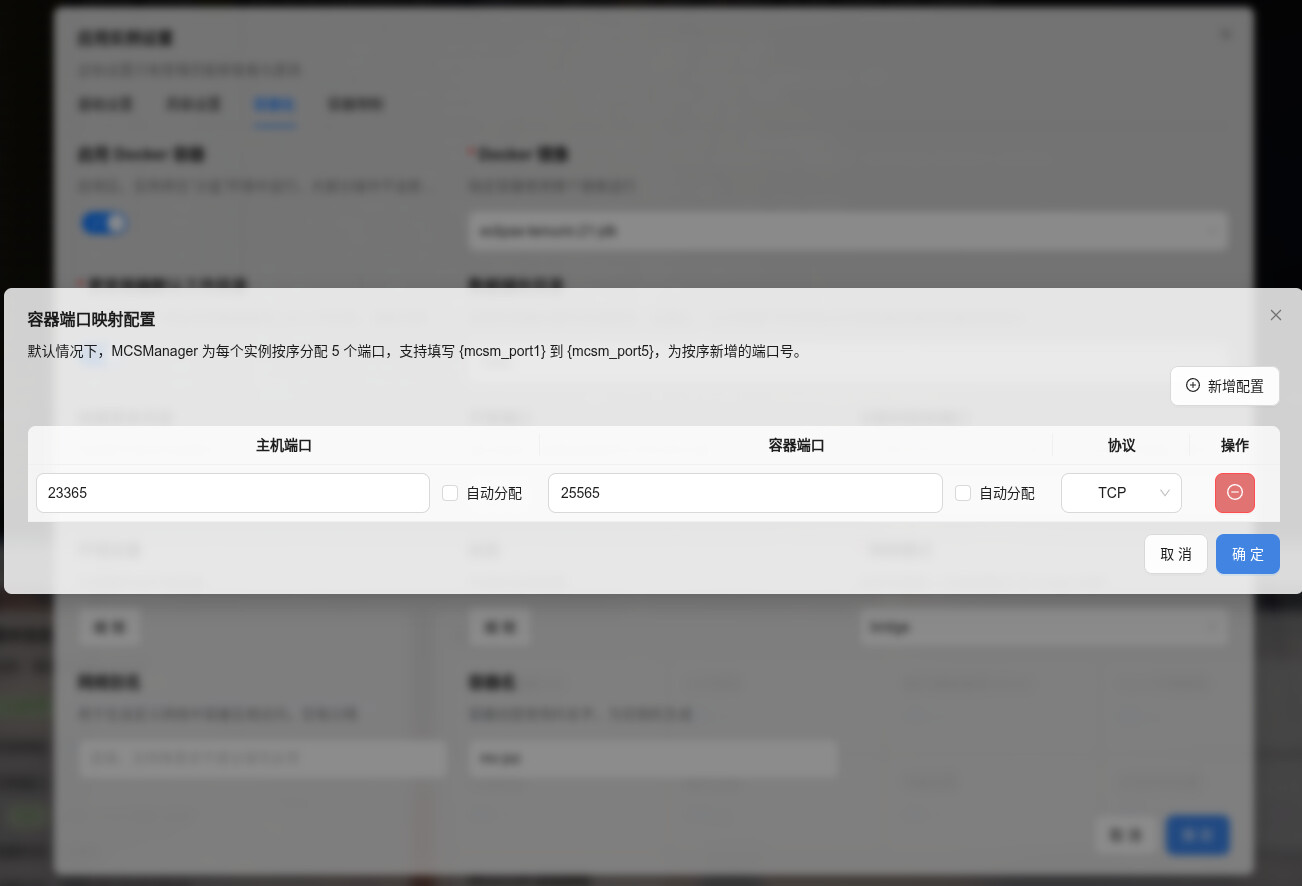Open the TCP protocol dropdown
The image size is (1302, 886).
1121,493
